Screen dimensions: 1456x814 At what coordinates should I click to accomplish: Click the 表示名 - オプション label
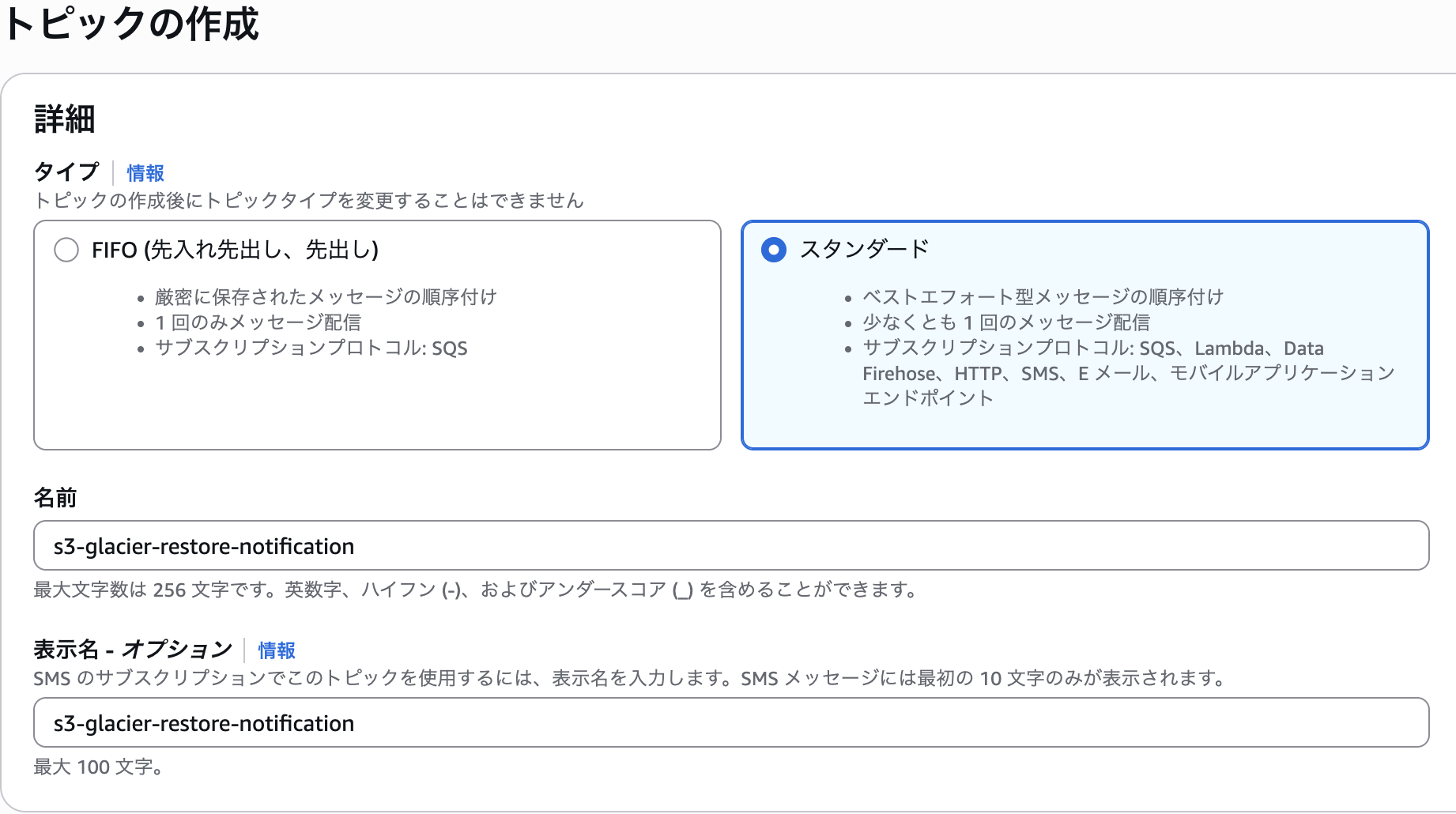pyautogui.click(x=131, y=648)
